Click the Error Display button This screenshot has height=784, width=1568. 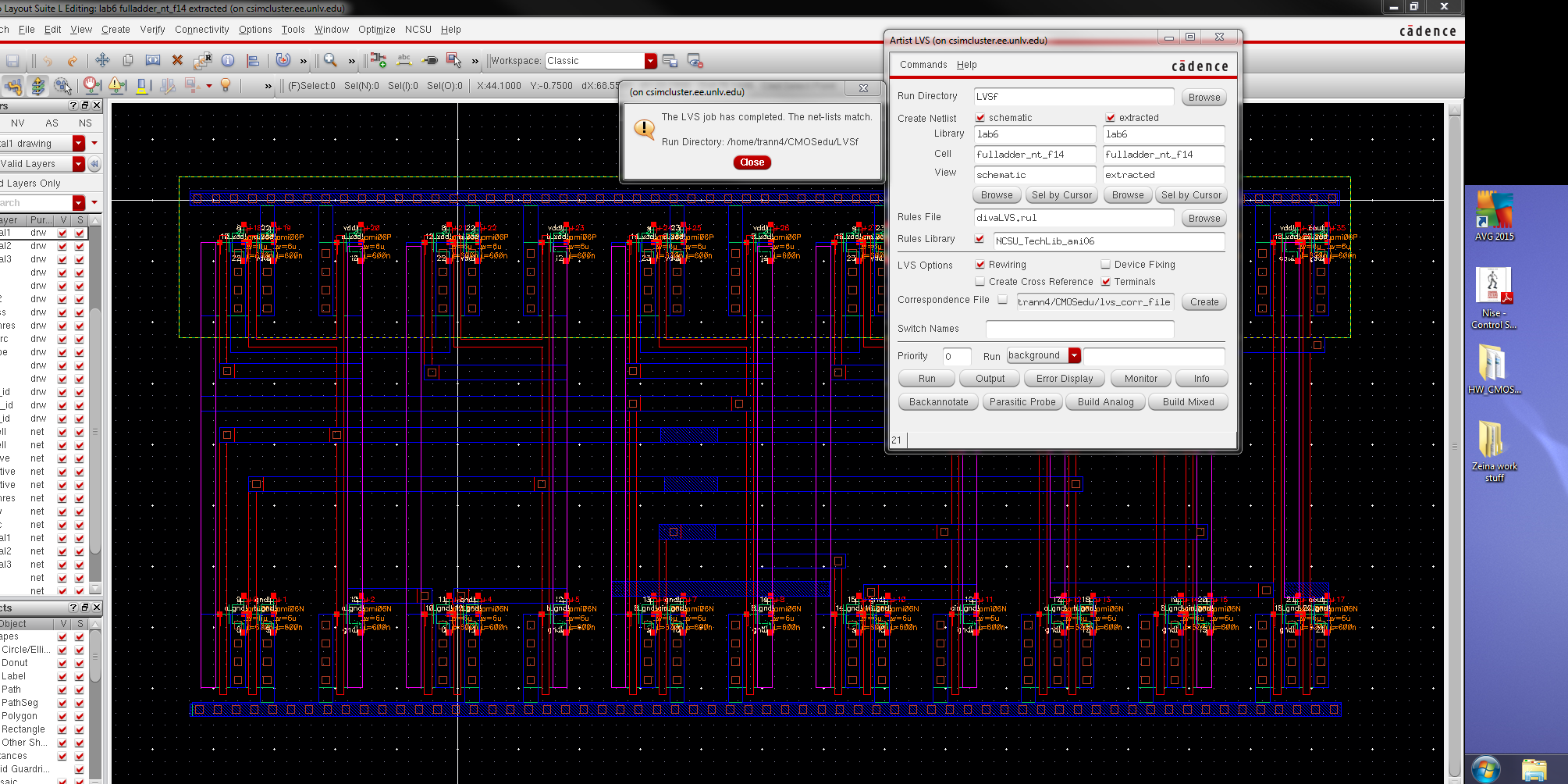coord(1065,379)
